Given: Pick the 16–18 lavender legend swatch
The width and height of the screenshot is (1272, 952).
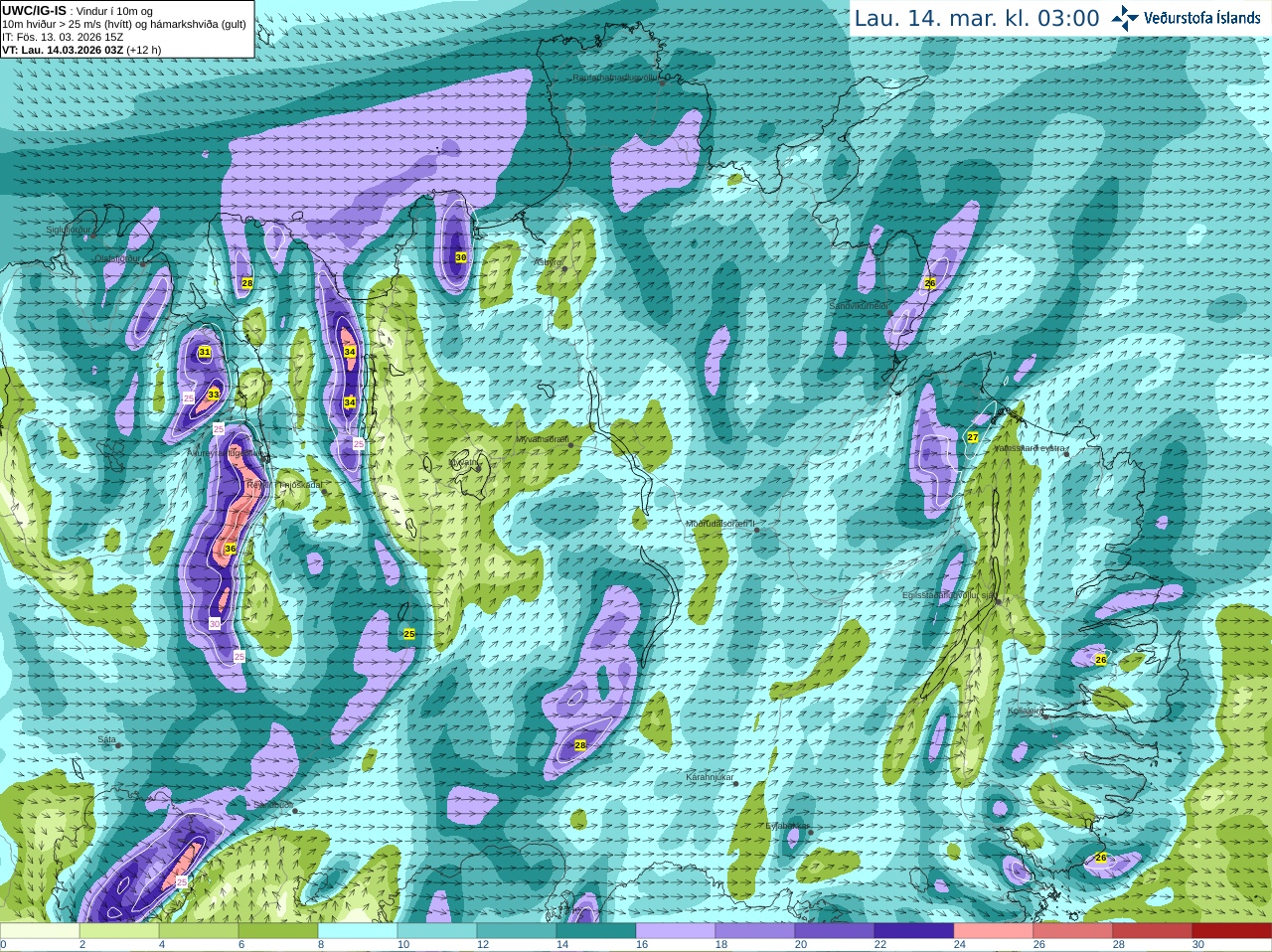Looking at the screenshot, I should pyautogui.click(x=676, y=931).
